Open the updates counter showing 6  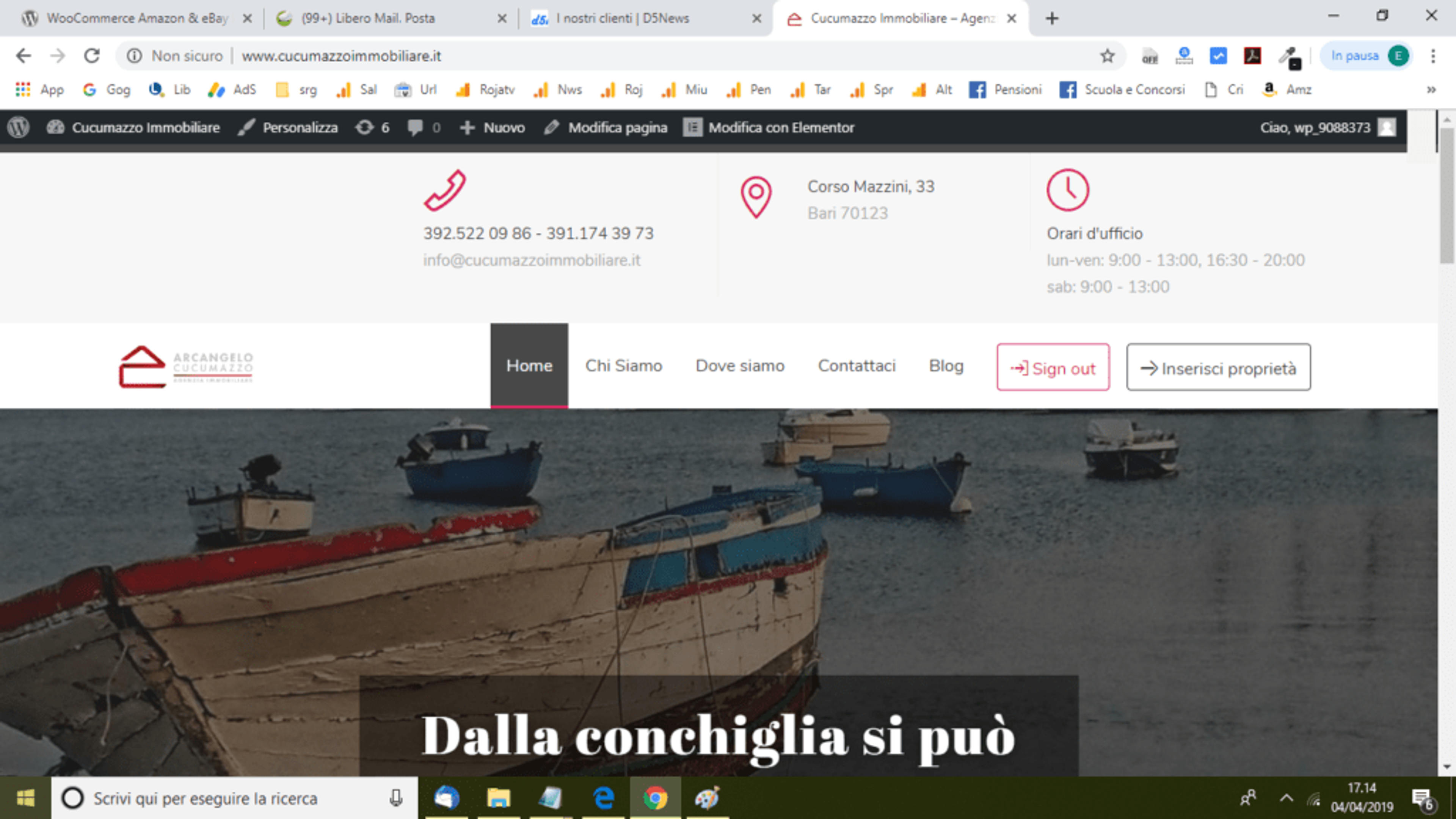(372, 128)
